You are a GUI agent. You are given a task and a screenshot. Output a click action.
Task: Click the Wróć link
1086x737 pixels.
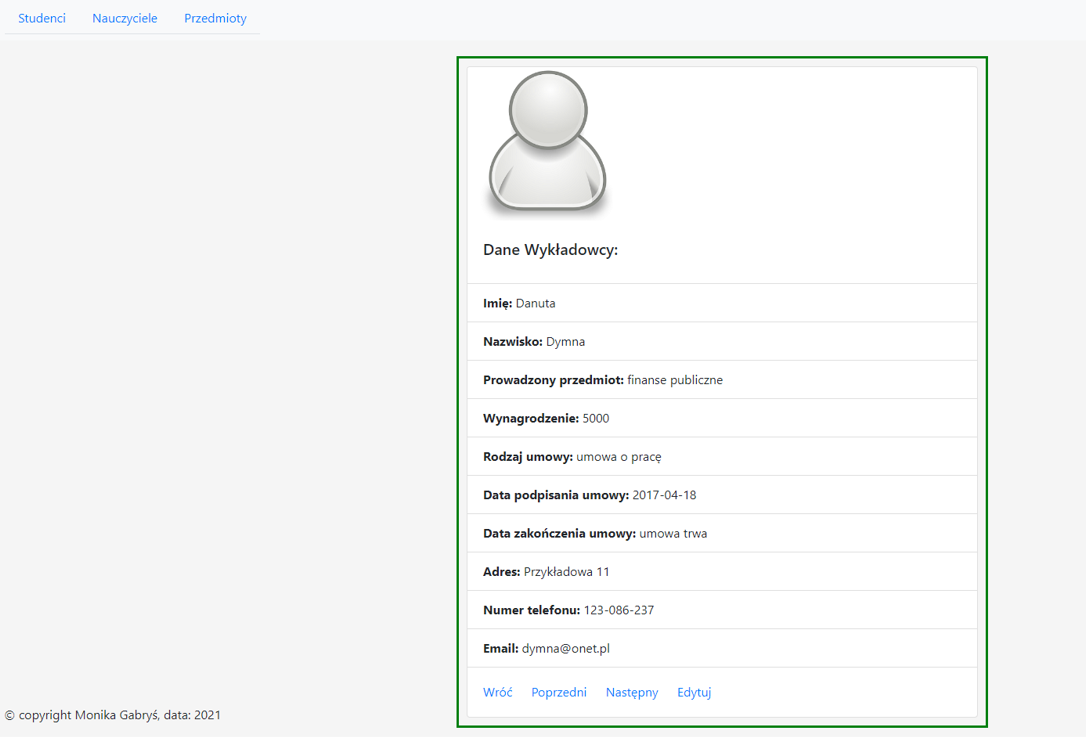coord(497,691)
